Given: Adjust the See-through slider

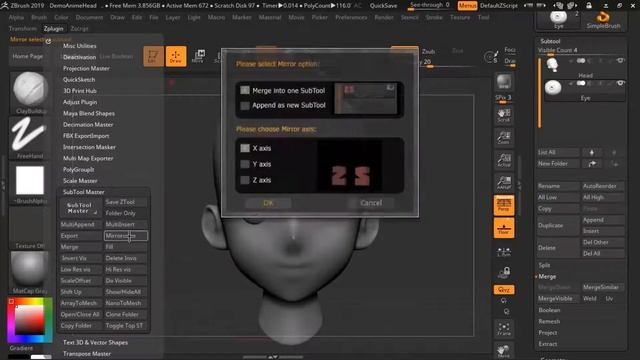Looking at the screenshot, I should [430, 5].
